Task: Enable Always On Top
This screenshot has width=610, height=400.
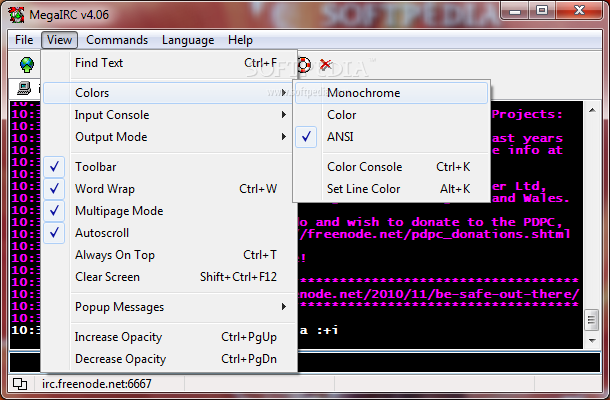Action: click(x=170, y=255)
